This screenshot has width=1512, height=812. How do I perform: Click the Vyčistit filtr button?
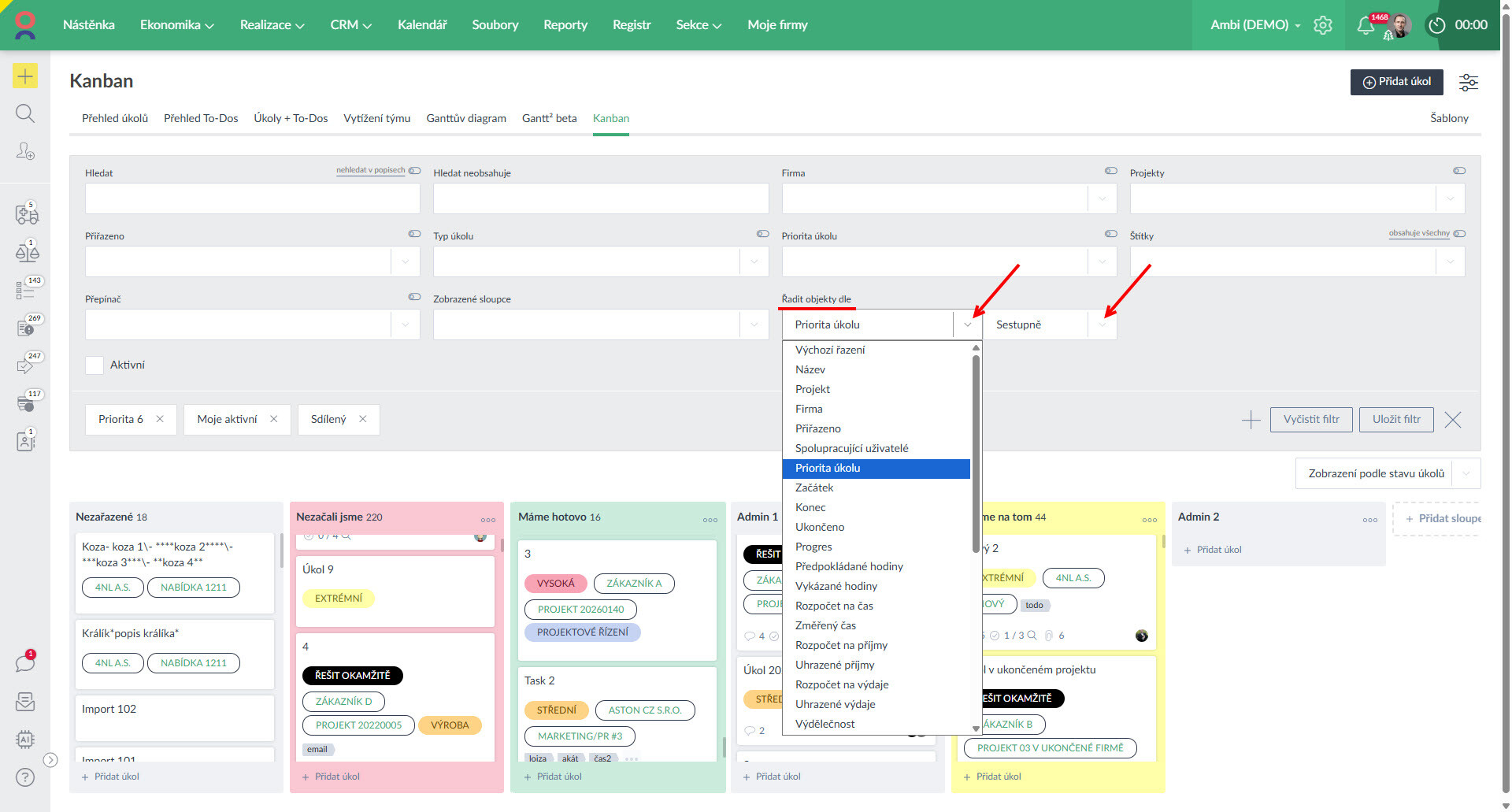(1311, 419)
